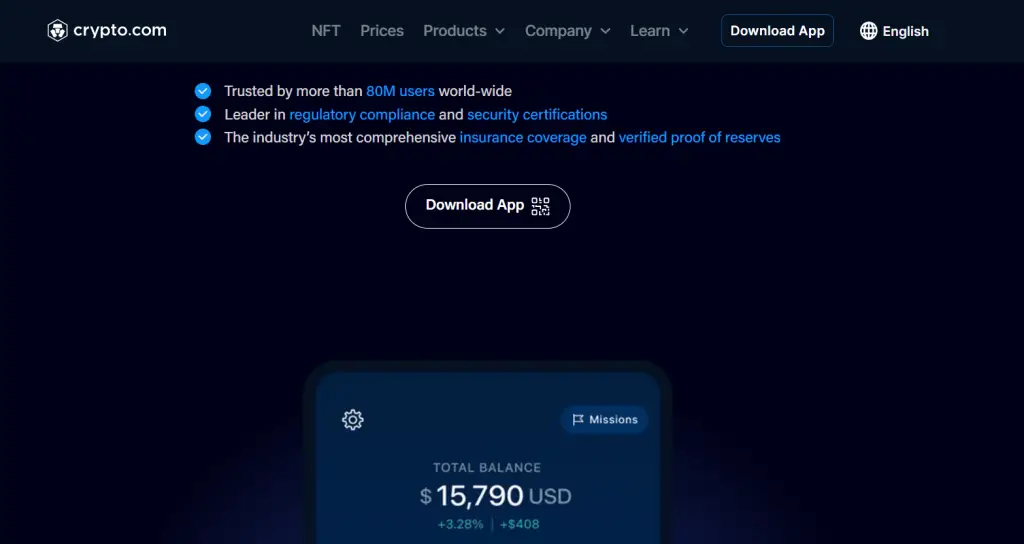Open the settings gear in app preview

click(x=352, y=419)
